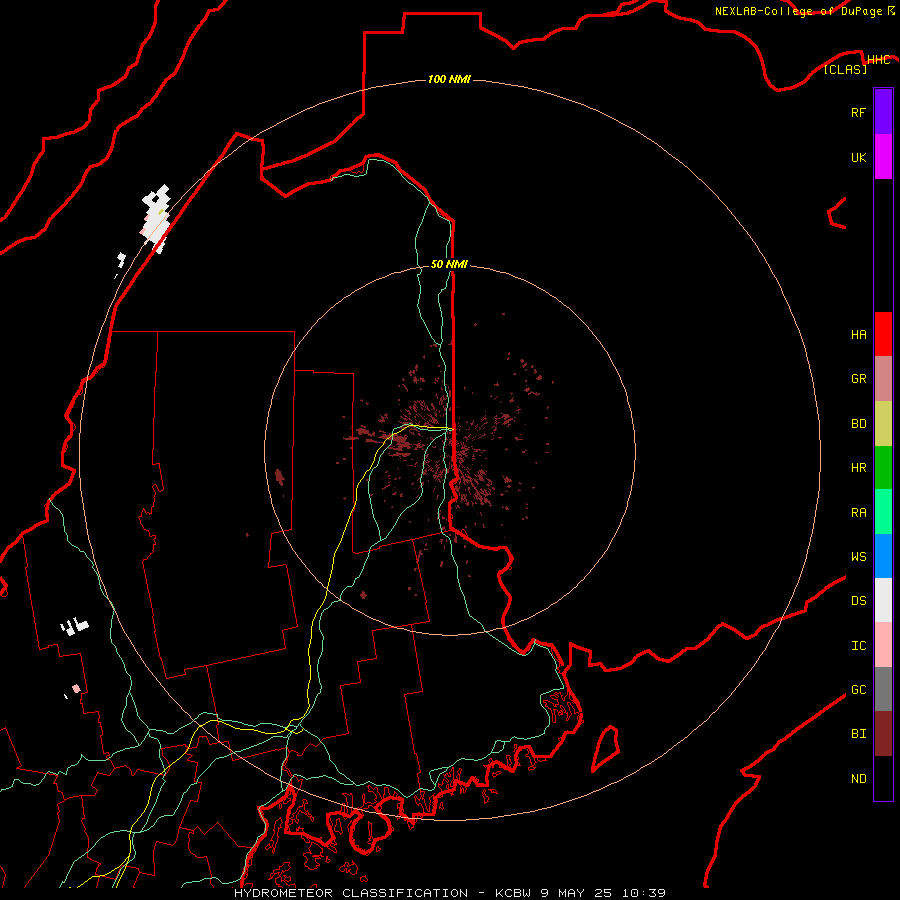Click the DS legend label
900x900 pixels.
point(858,601)
